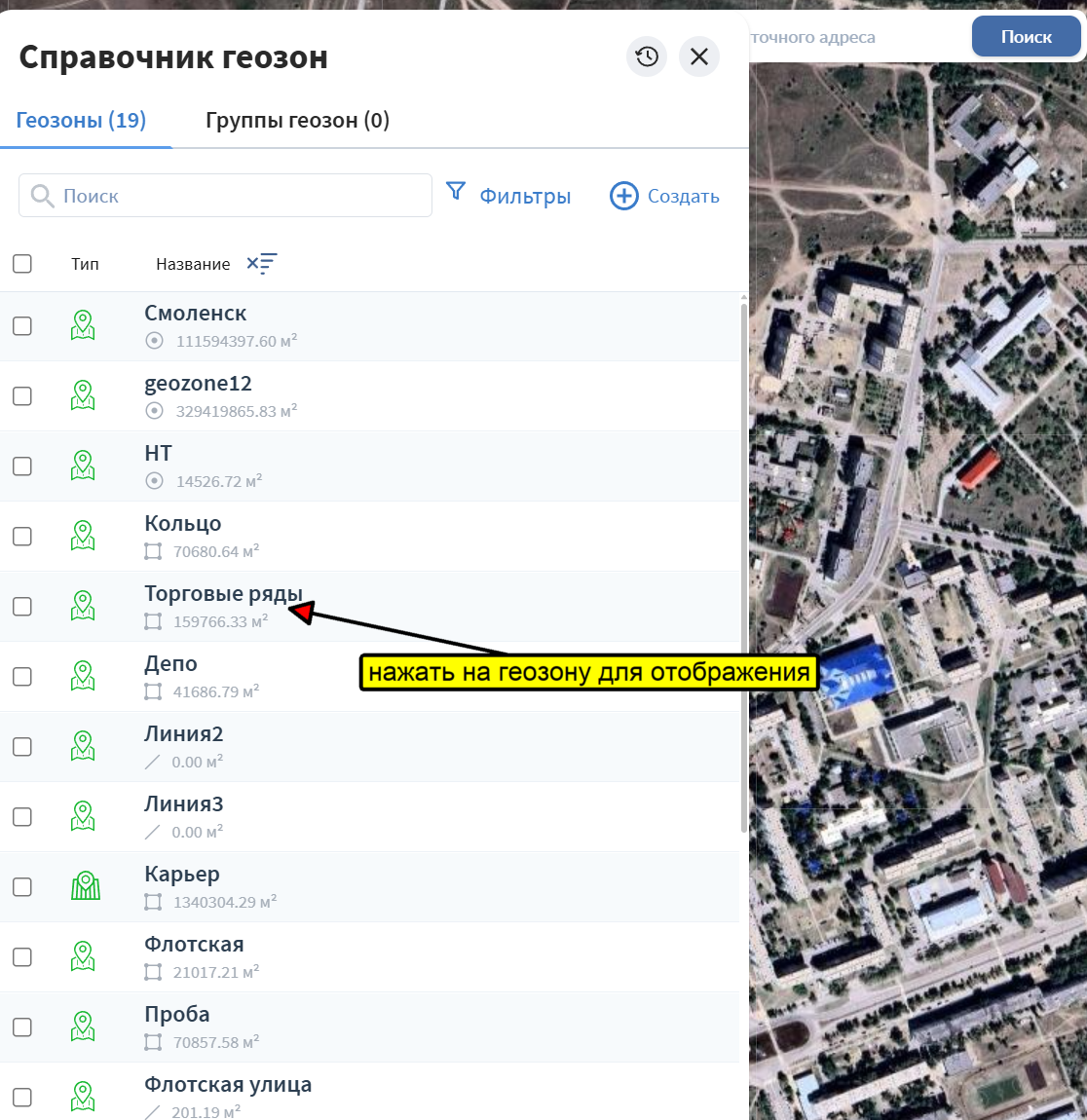Check the box for geozone12
Image resolution: width=1087 pixels, height=1120 pixels.
point(22,396)
